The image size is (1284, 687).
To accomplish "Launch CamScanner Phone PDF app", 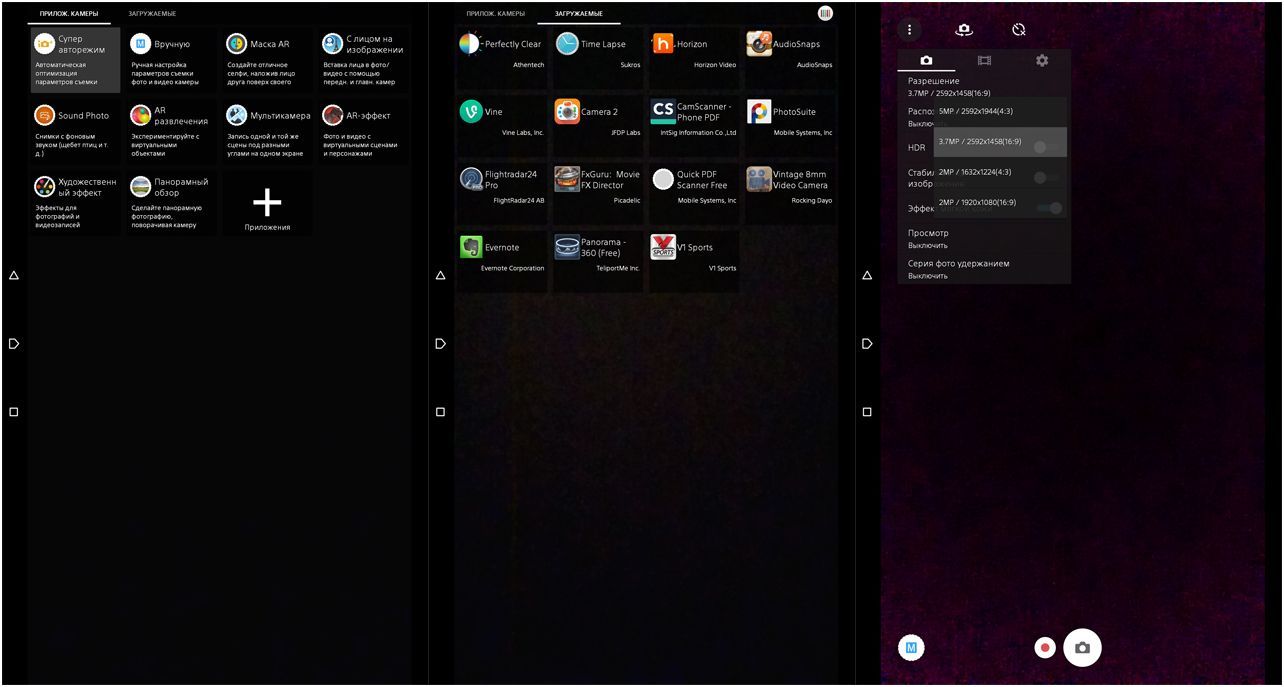I will (693, 120).
